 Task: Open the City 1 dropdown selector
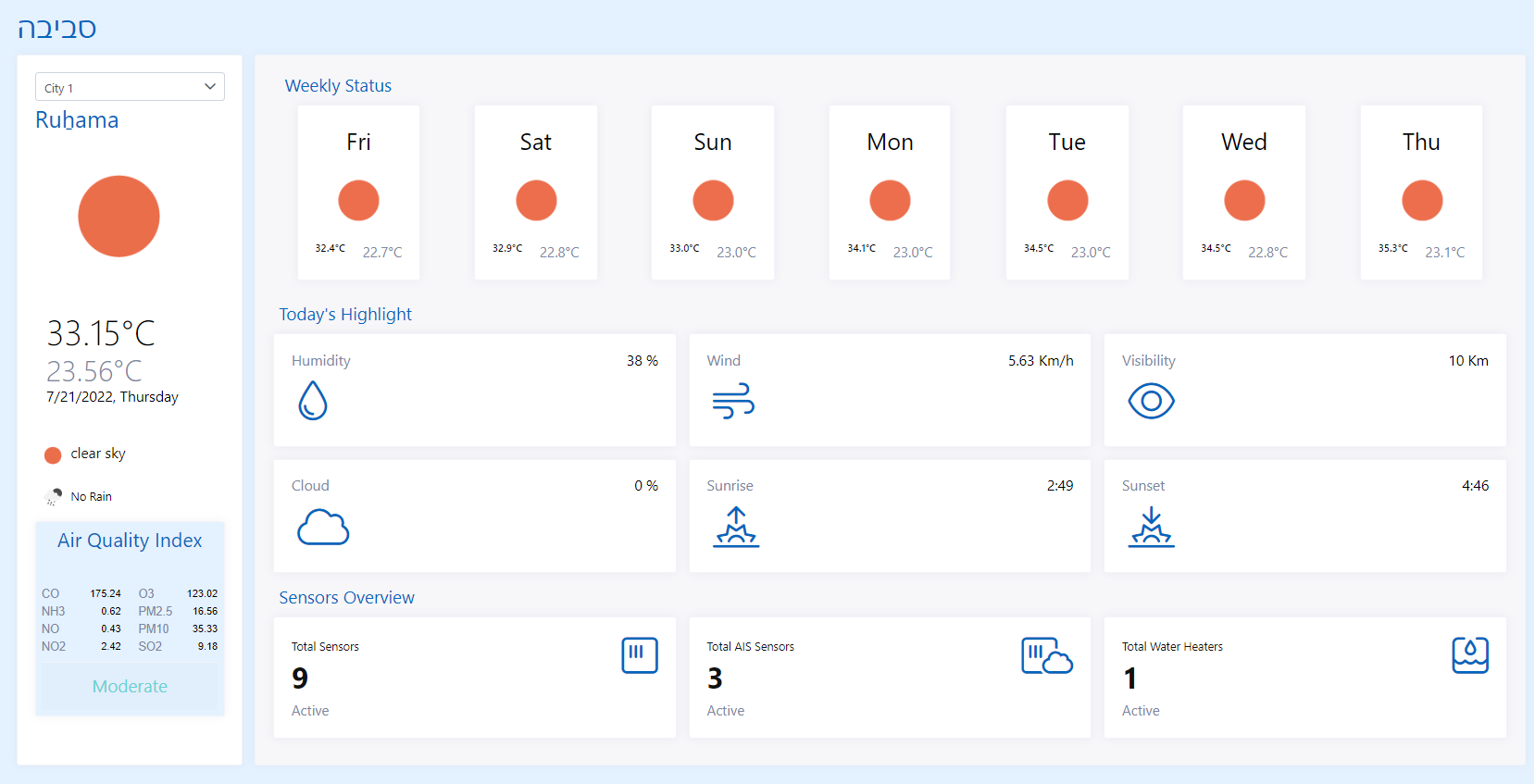(130, 87)
